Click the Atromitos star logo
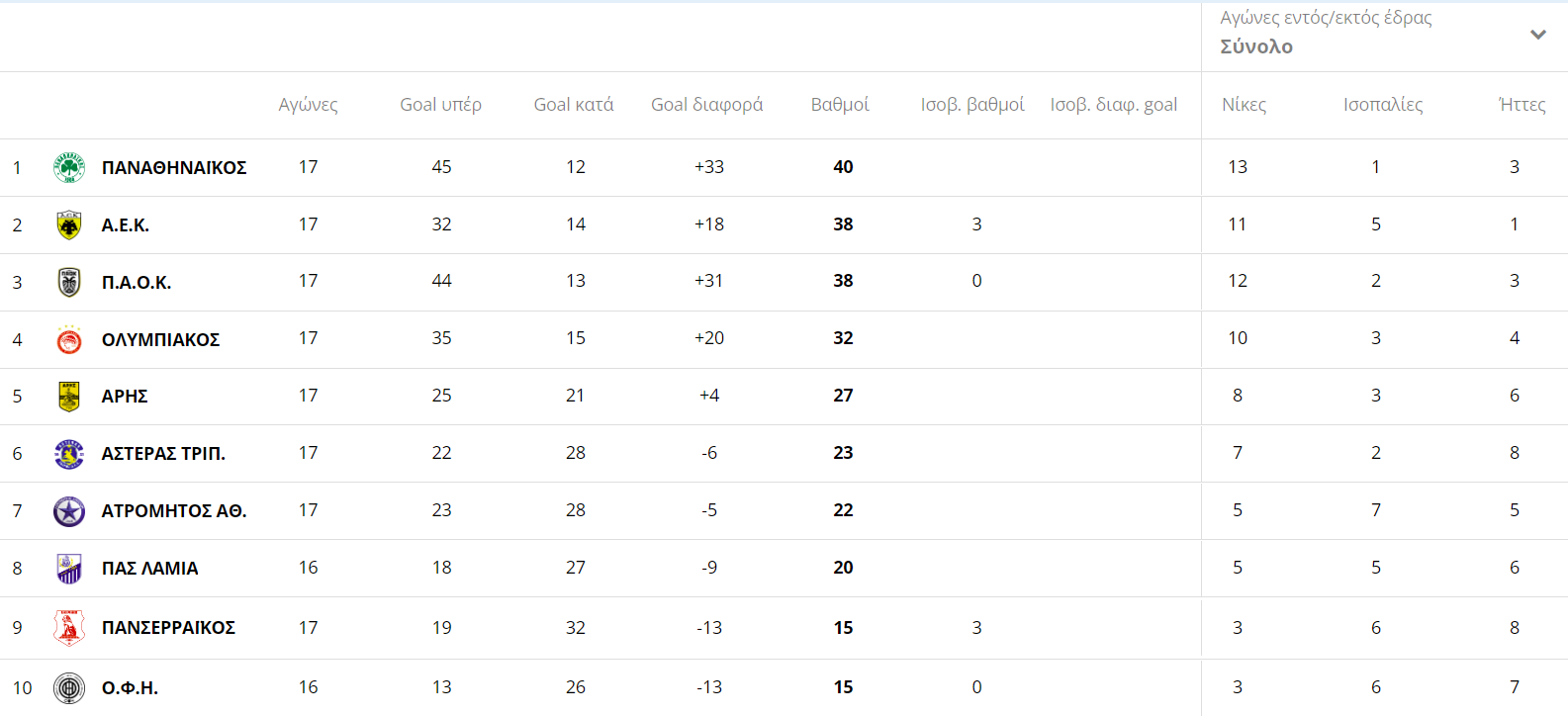This screenshot has height=716, width=1568. [68, 511]
